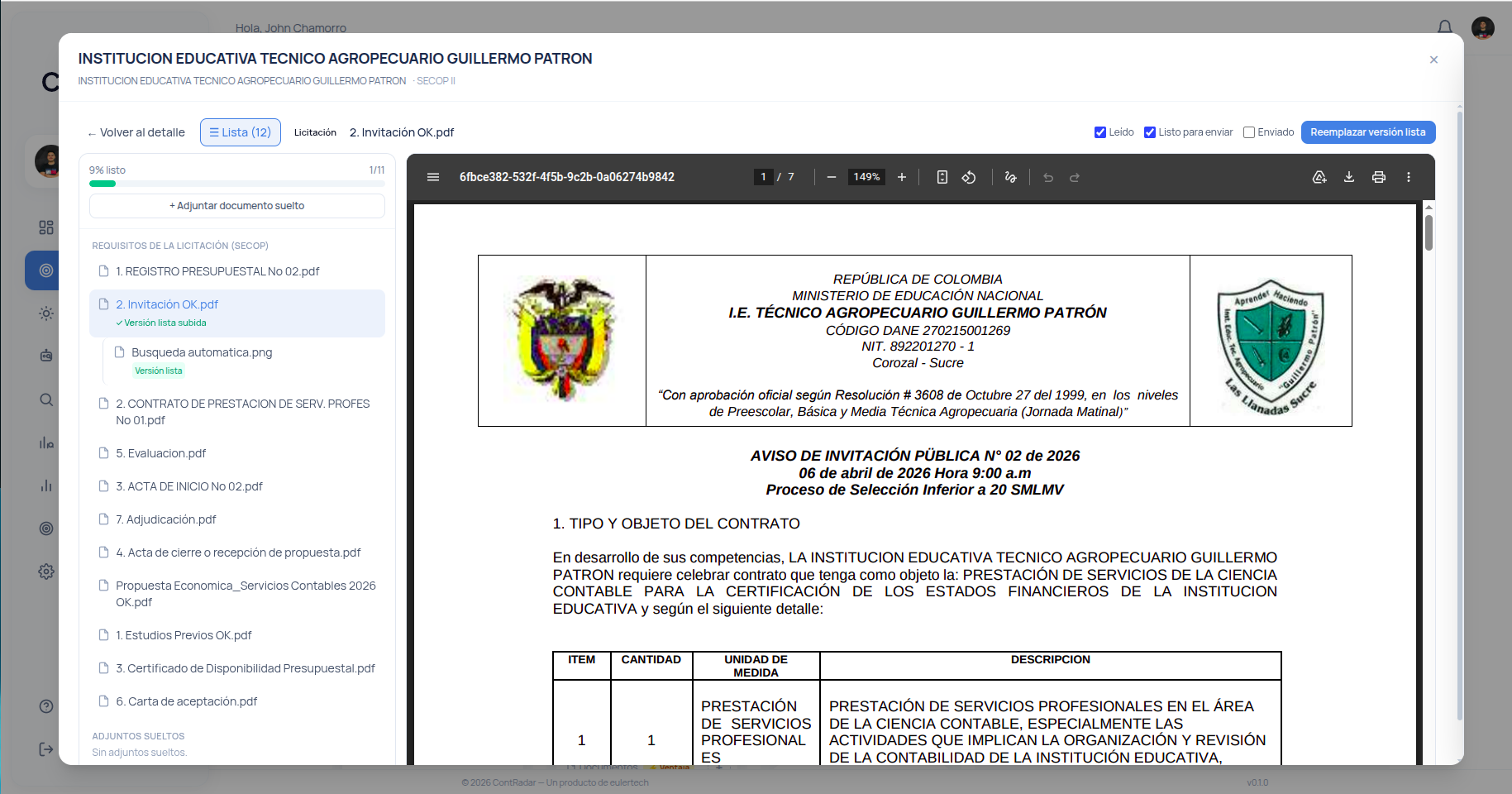The image size is (1512, 794).
Task: Open the dashboard grid sidebar icon
Action: coord(46,227)
